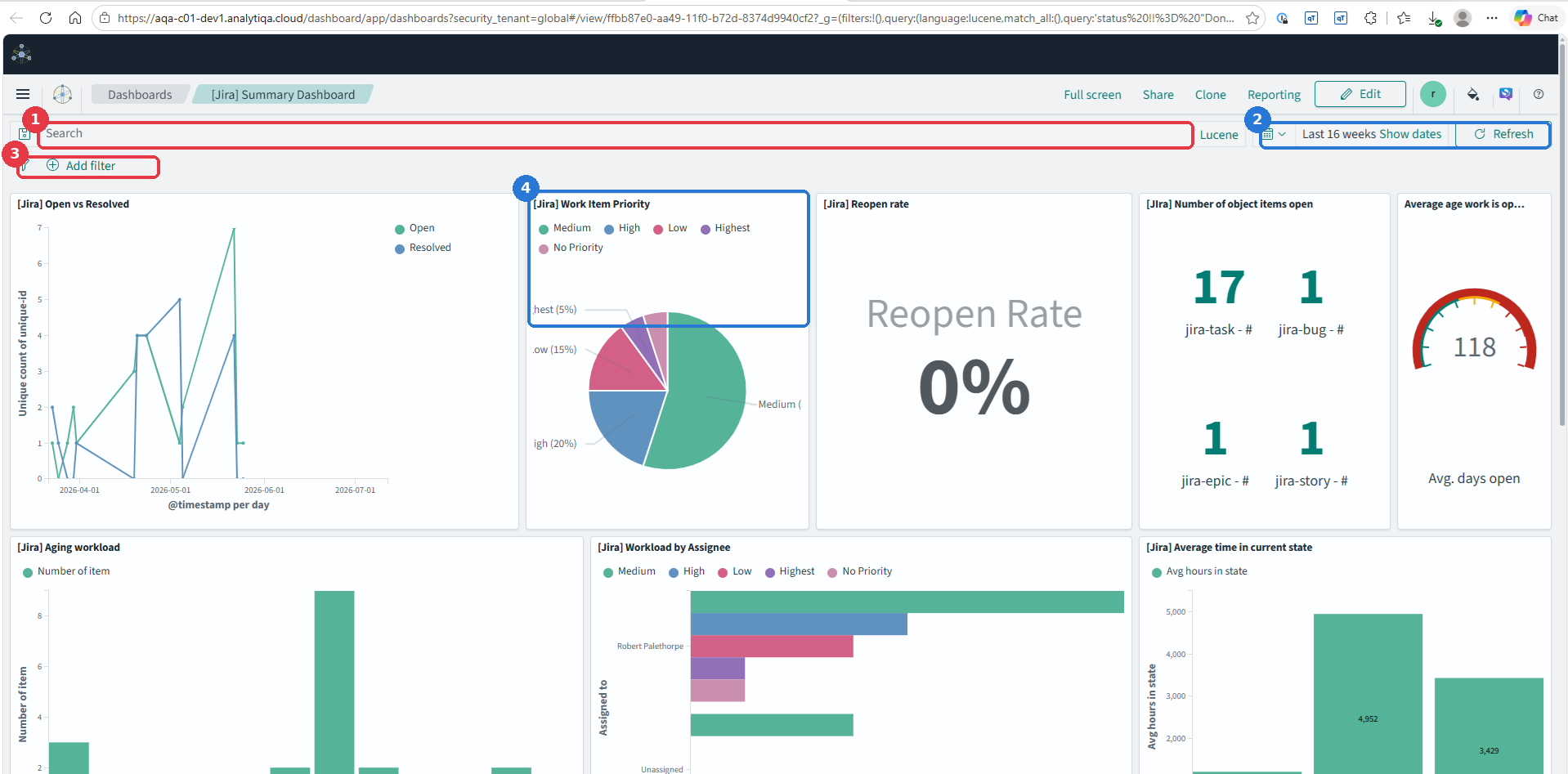Image resolution: width=1568 pixels, height=774 pixels.
Task: Open the Share menu
Action: click(x=1158, y=95)
